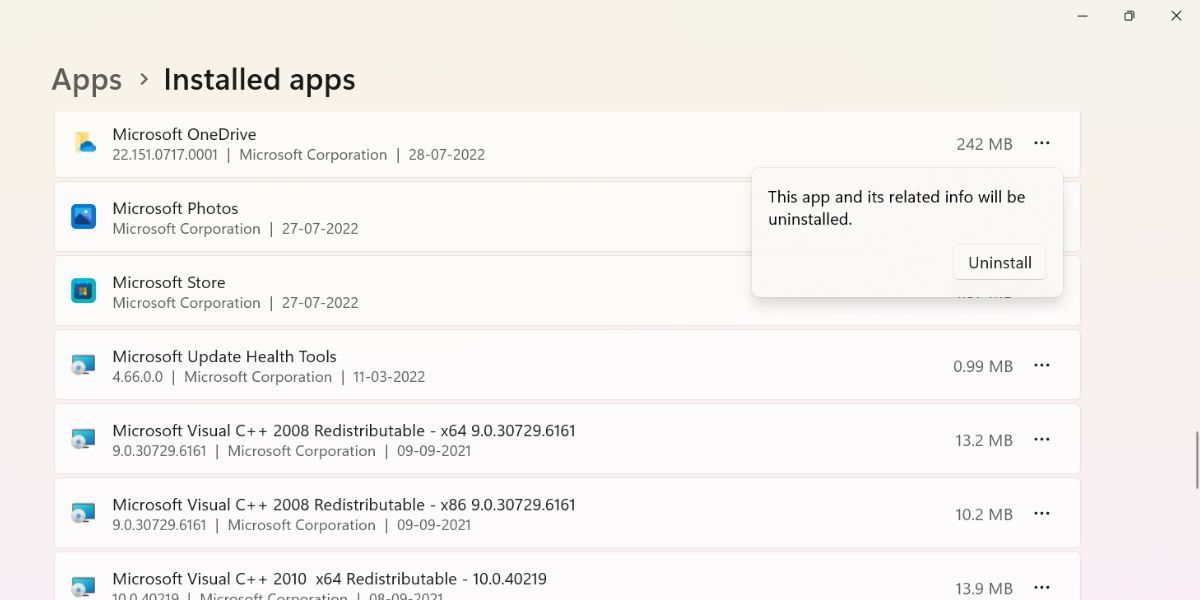Click OneDrive version 22.151.0717.0001
1200x600 pixels.
point(165,155)
